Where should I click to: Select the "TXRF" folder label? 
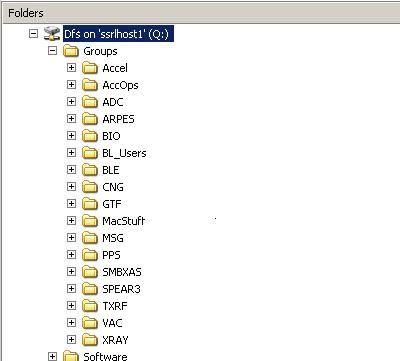(x=115, y=306)
